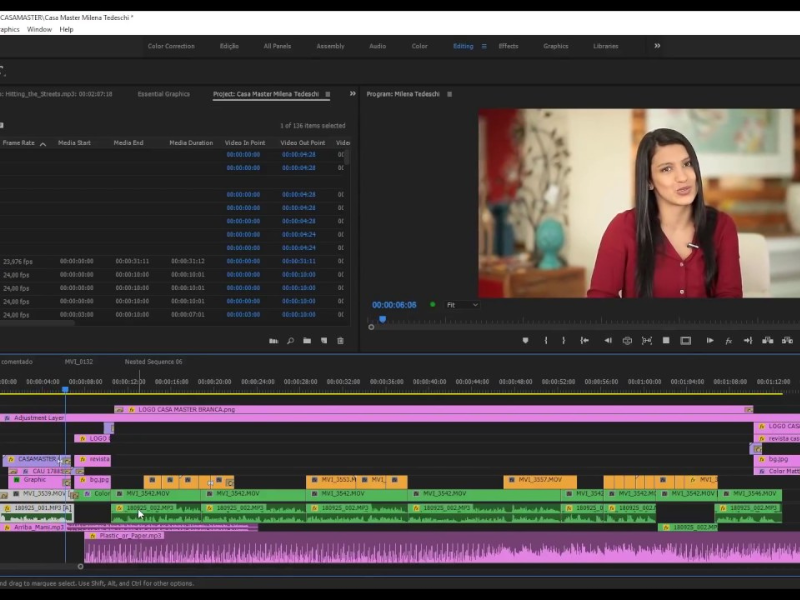This screenshot has height=600, width=800.
Task: Create a new bin with the folder icon
Action: [x=307, y=341]
